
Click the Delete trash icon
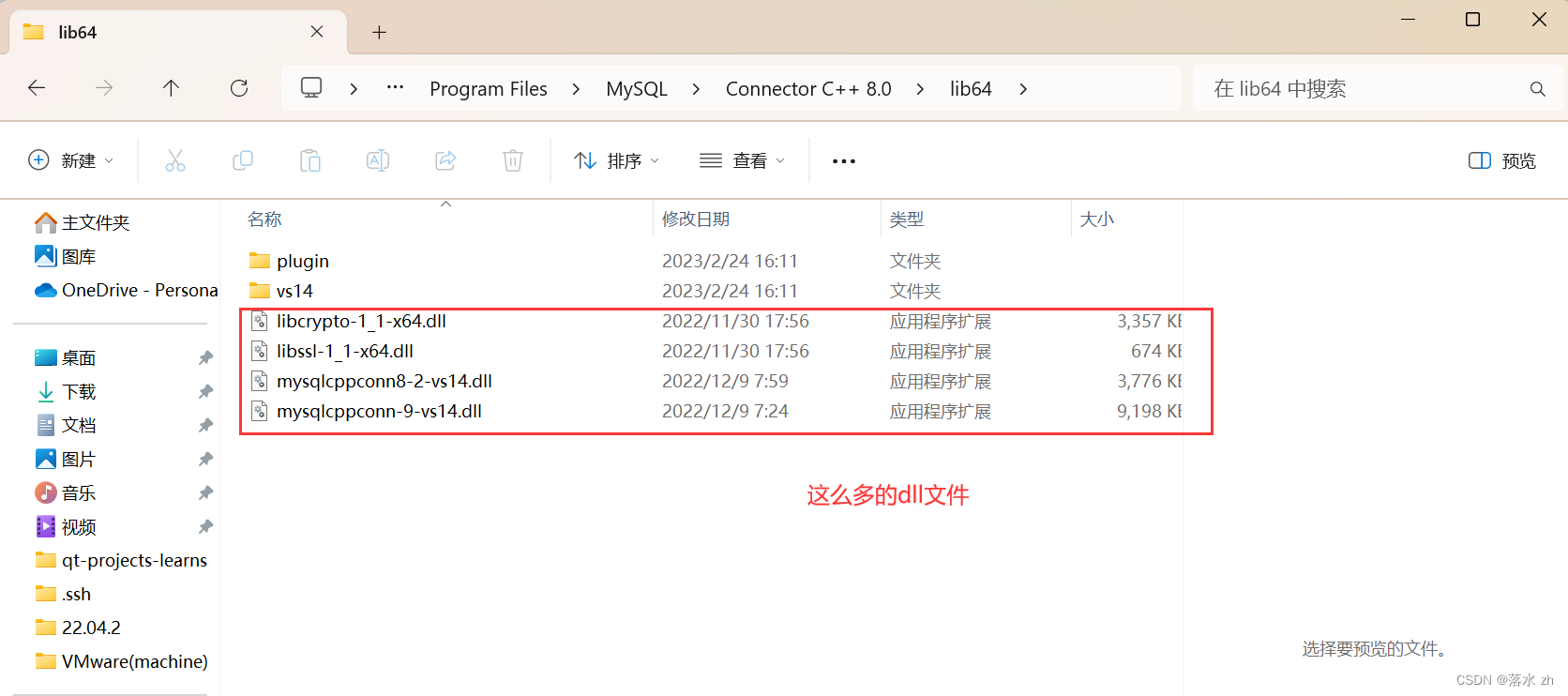coord(513,160)
